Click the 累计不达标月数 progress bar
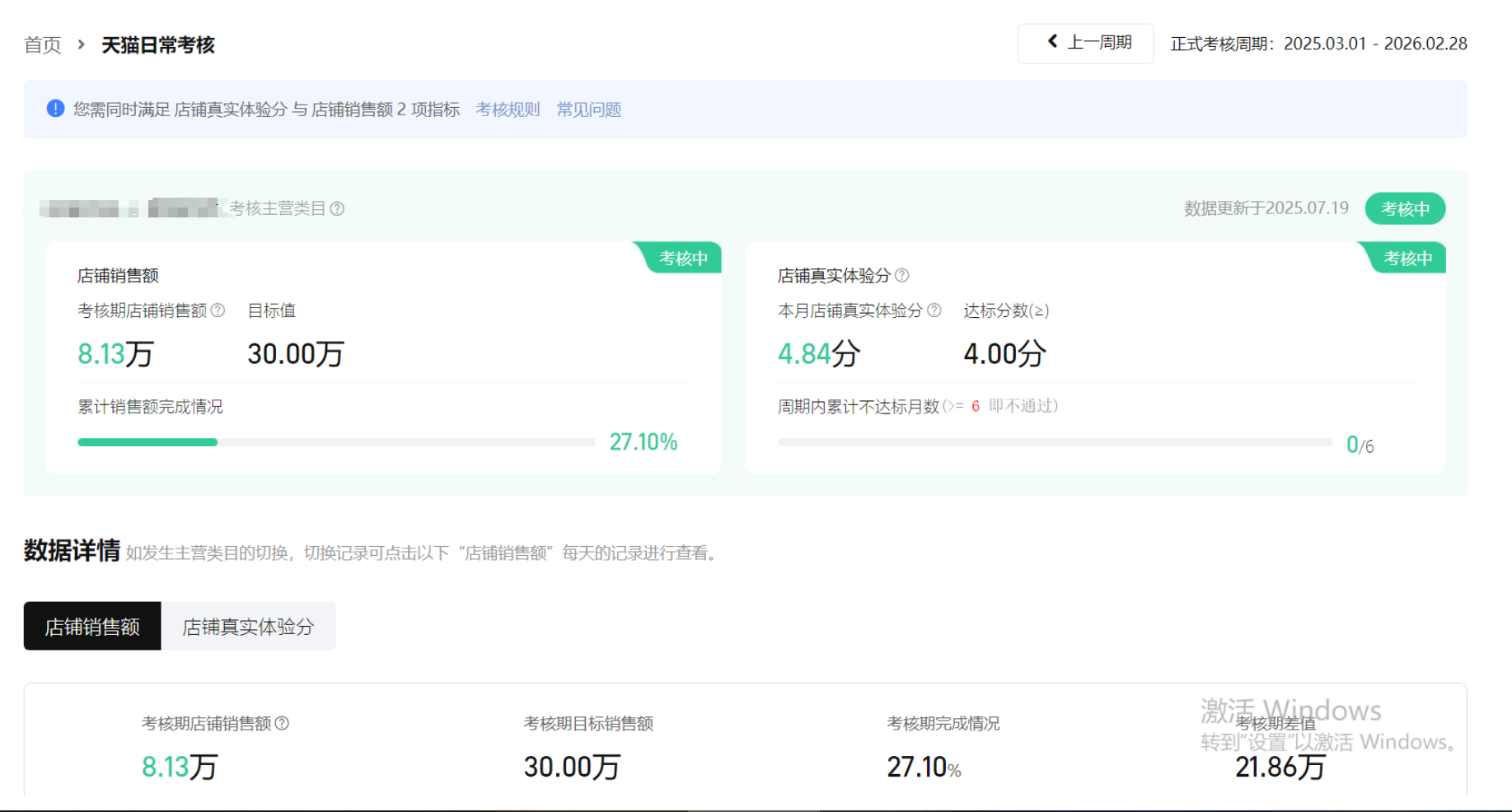 tap(1055, 442)
